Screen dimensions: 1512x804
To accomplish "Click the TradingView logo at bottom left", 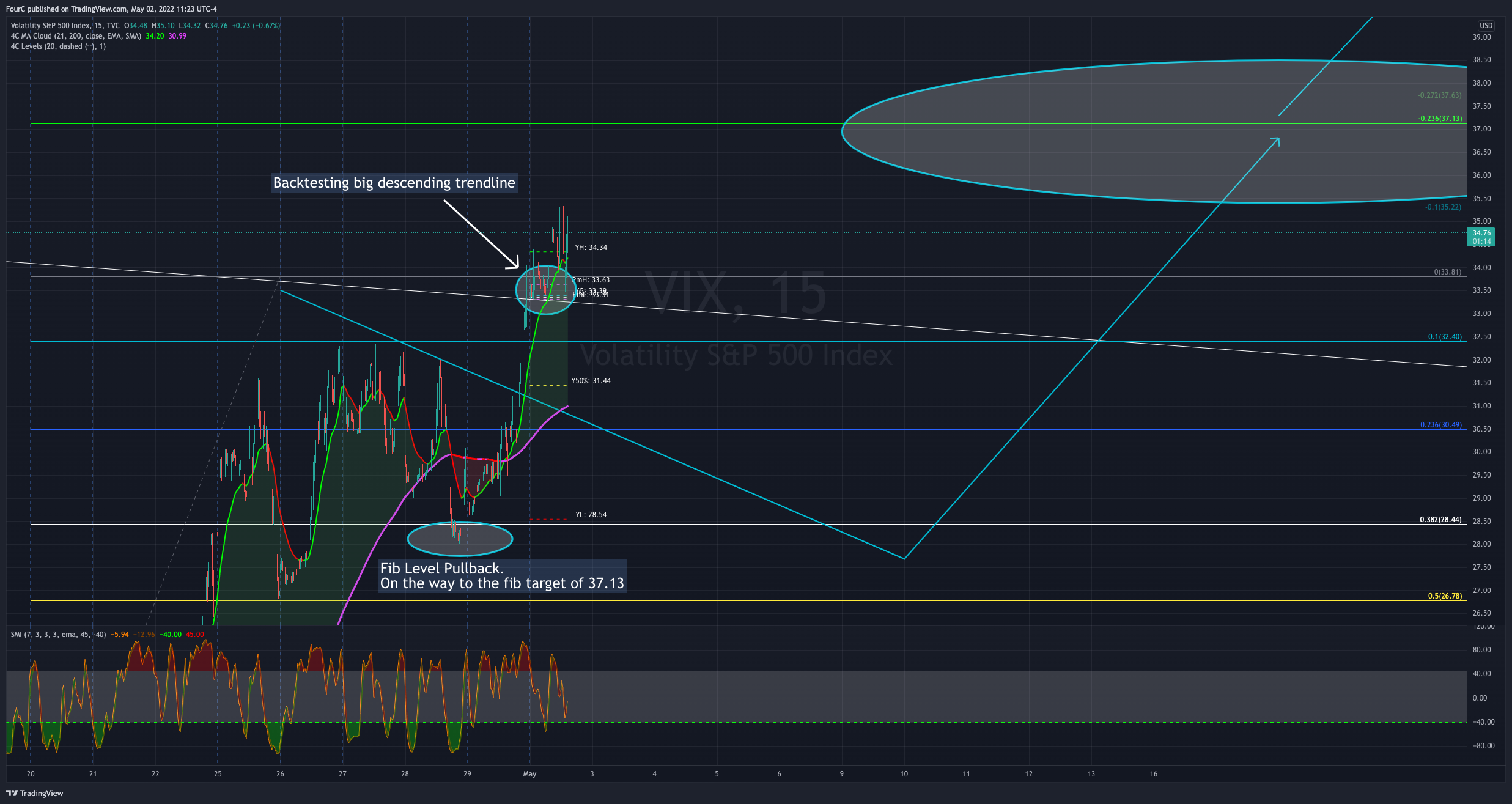I will click(35, 793).
